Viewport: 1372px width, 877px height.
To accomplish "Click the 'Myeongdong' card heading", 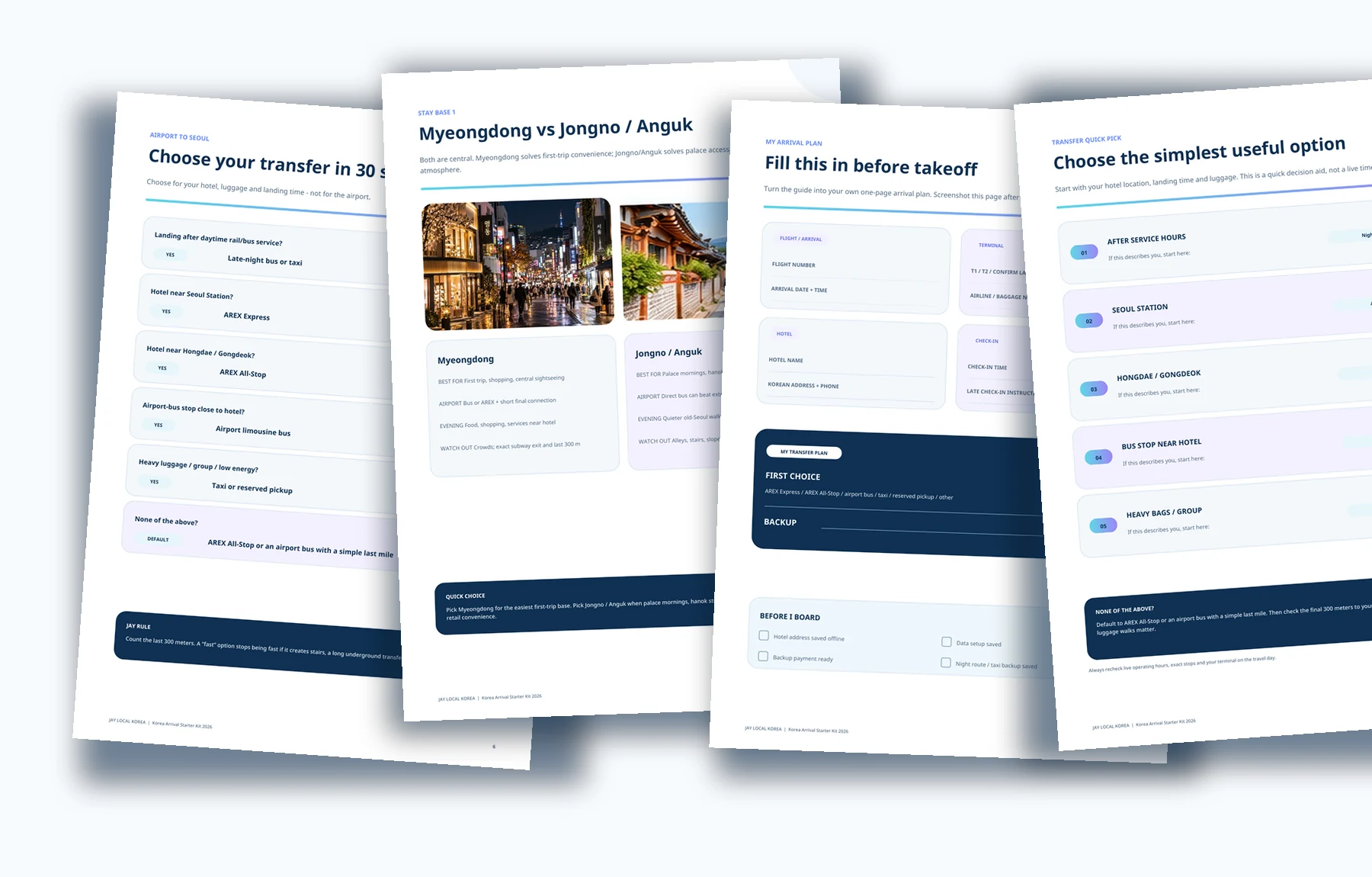I will 466,359.
